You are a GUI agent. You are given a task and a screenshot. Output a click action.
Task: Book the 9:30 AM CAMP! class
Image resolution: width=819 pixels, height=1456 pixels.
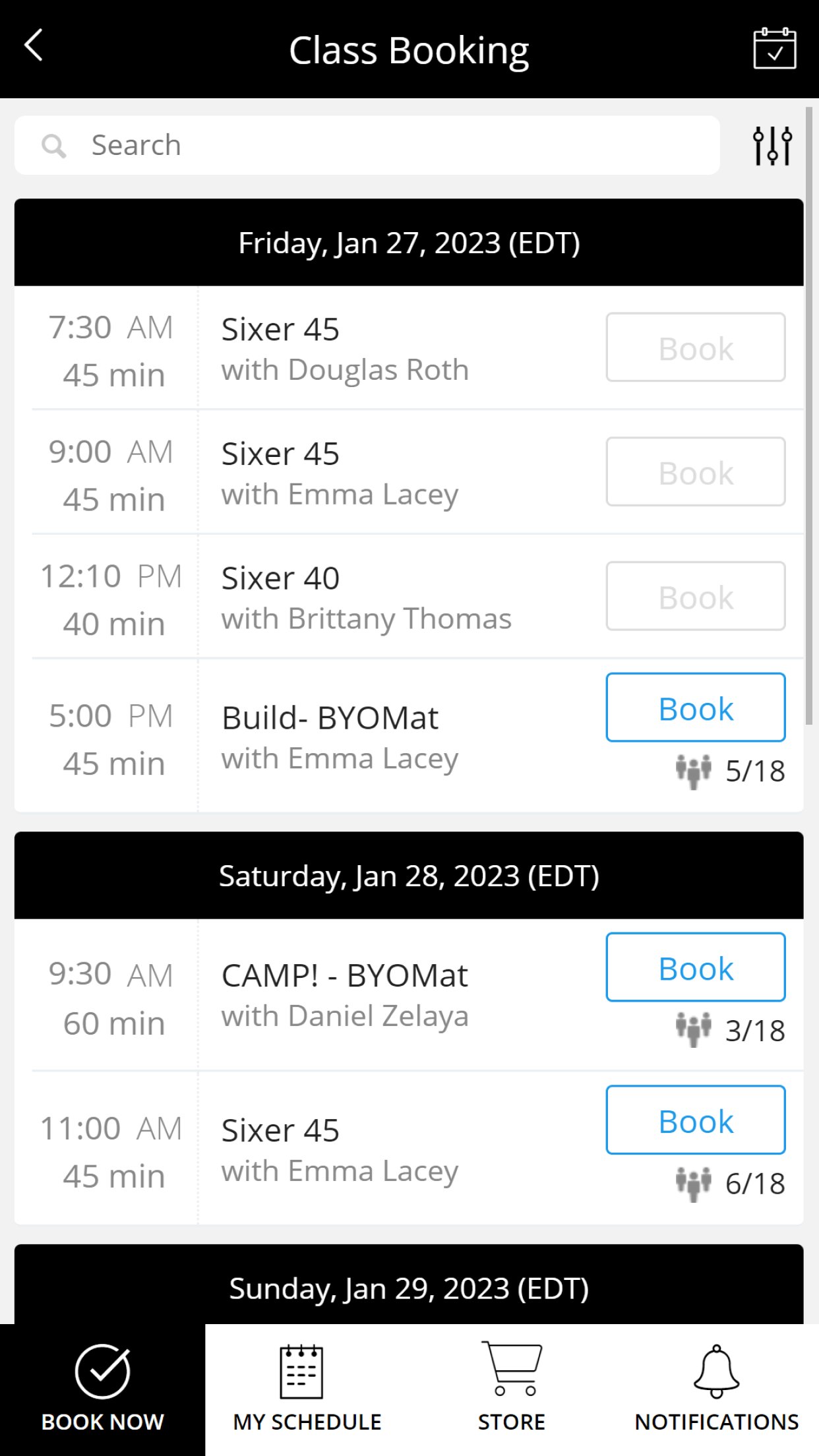(695, 967)
